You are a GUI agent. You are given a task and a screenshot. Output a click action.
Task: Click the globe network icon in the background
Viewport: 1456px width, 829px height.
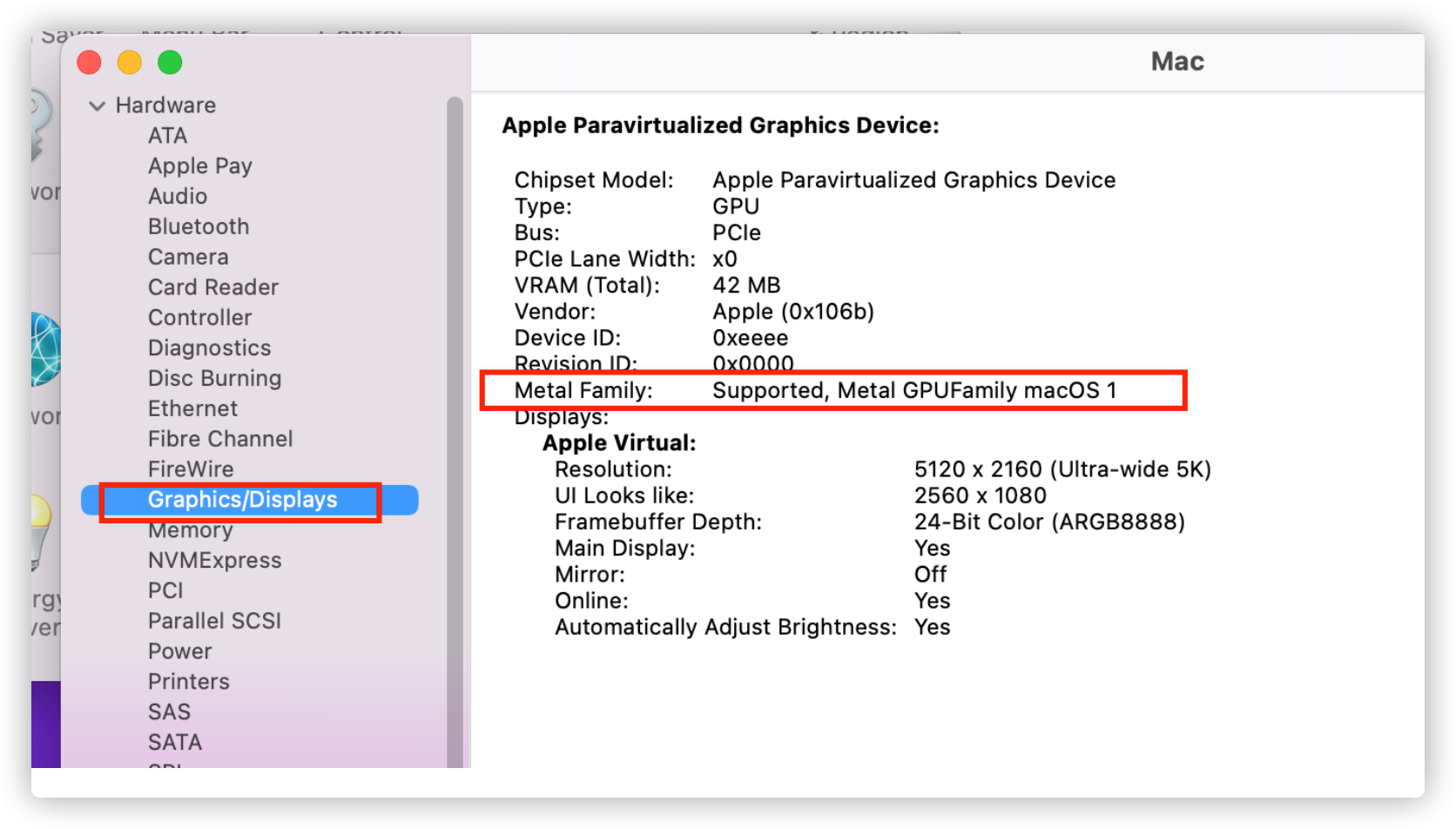(x=45, y=347)
